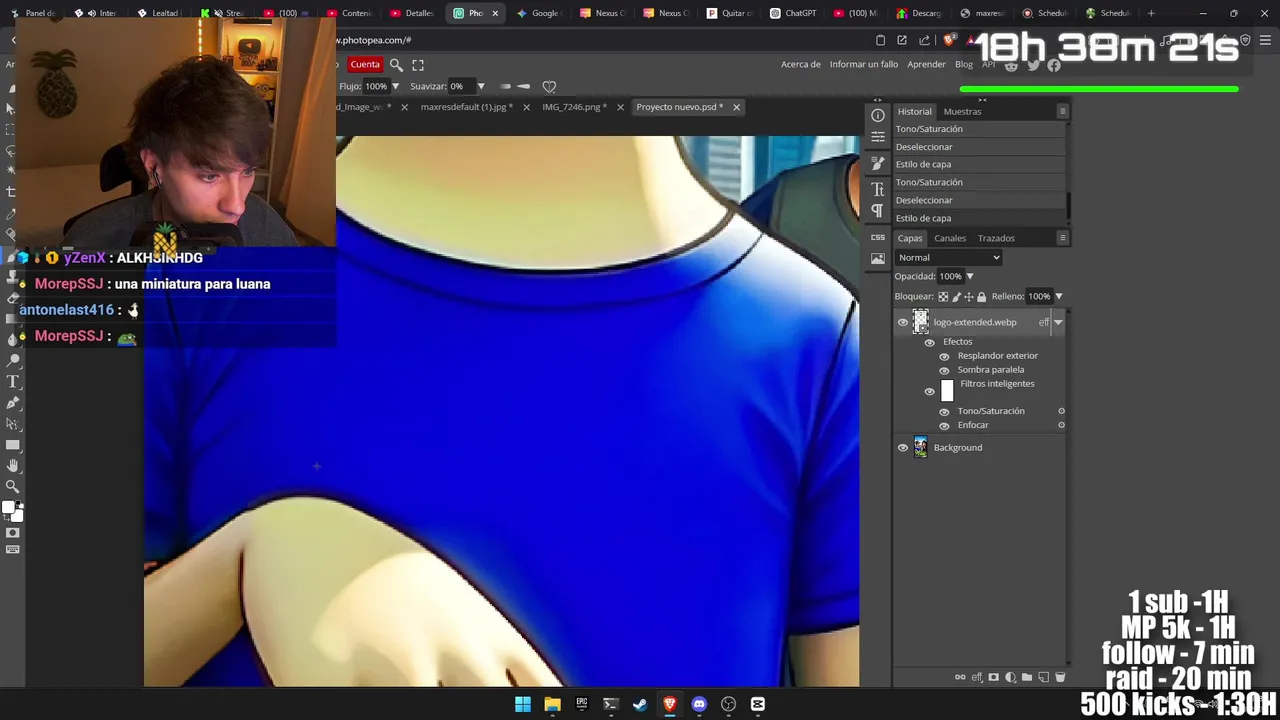Toggle lock transparent pixels checkerboard icon

[943, 297]
